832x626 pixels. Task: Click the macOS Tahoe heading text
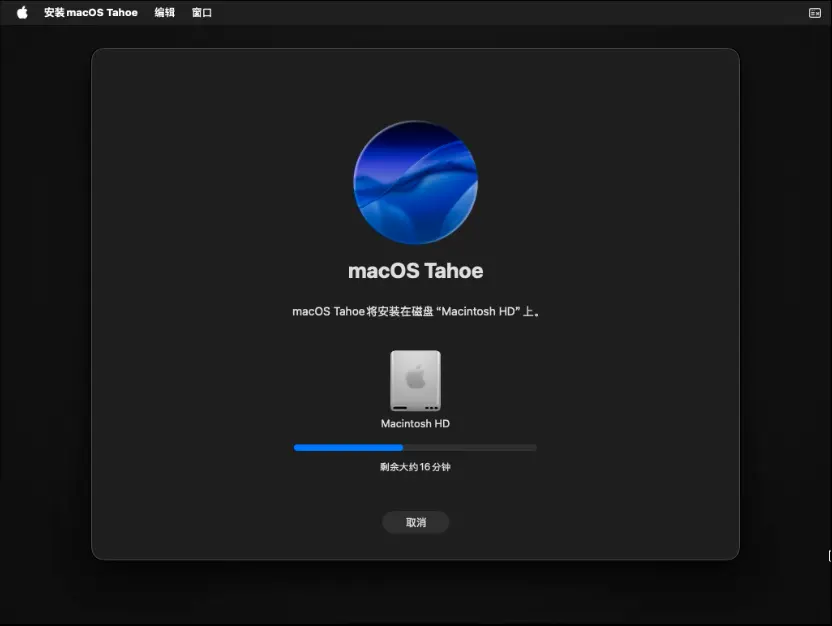(415, 271)
